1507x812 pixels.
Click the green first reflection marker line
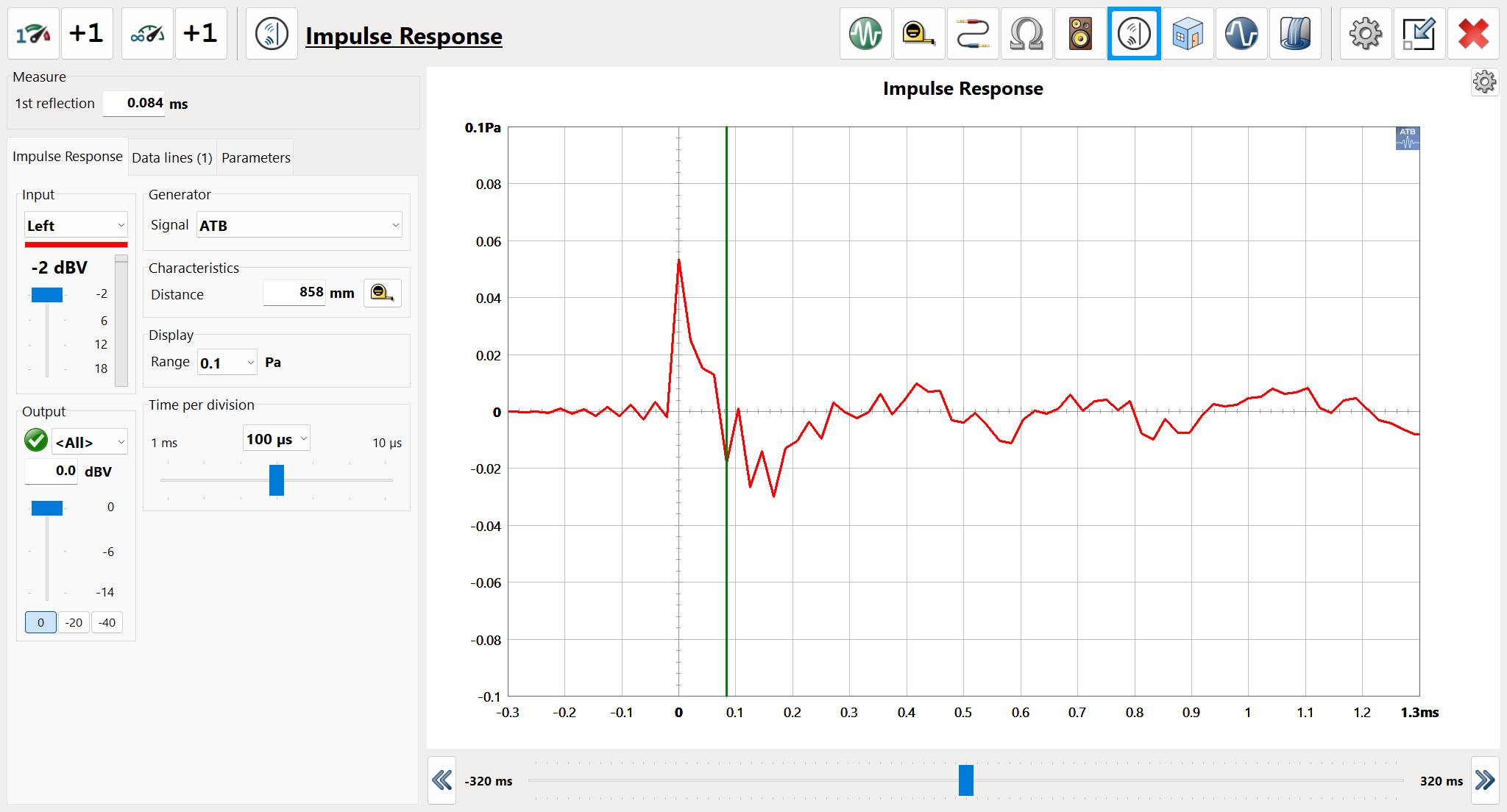[726, 412]
